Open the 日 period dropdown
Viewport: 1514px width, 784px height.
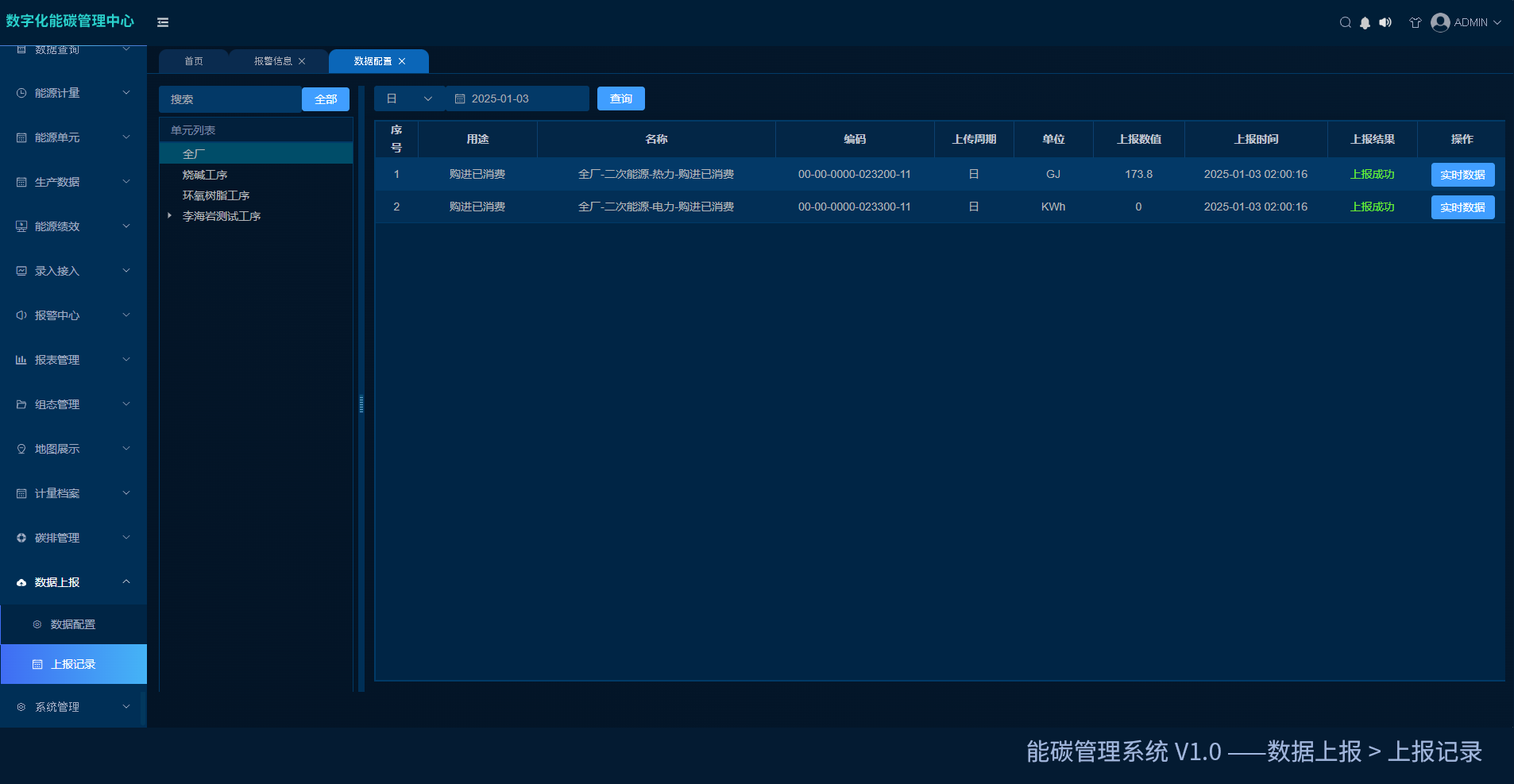[410, 98]
